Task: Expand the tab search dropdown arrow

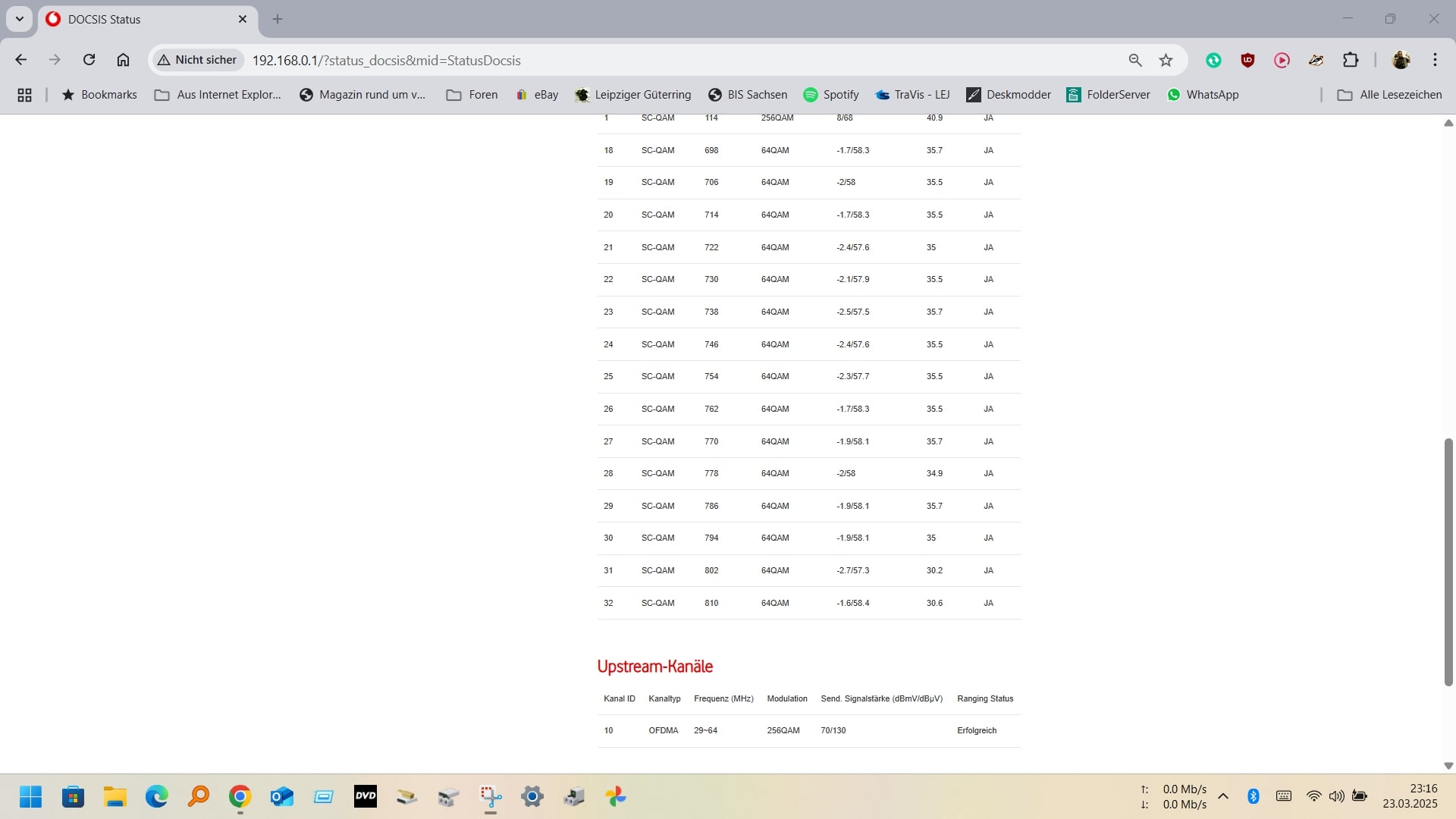Action: click(20, 19)
